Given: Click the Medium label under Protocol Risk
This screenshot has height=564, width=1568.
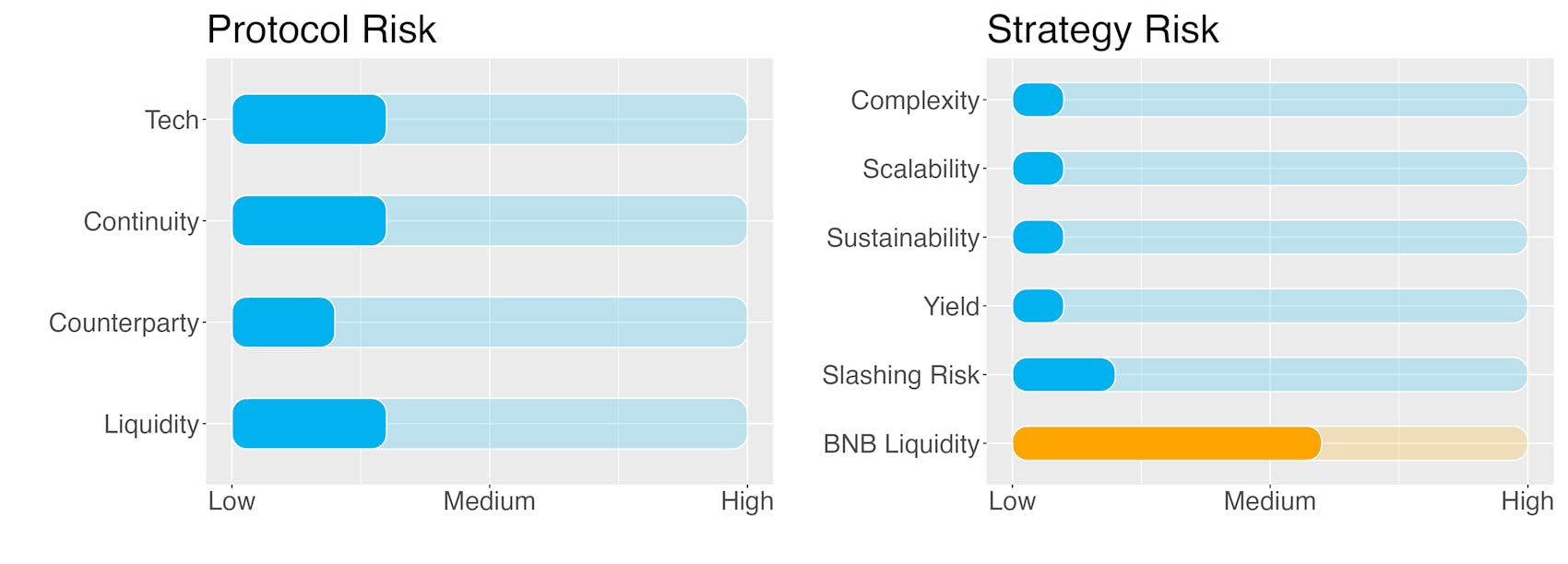Looking at the screenshot, I should pyautogui.click(x=489, y=501).
